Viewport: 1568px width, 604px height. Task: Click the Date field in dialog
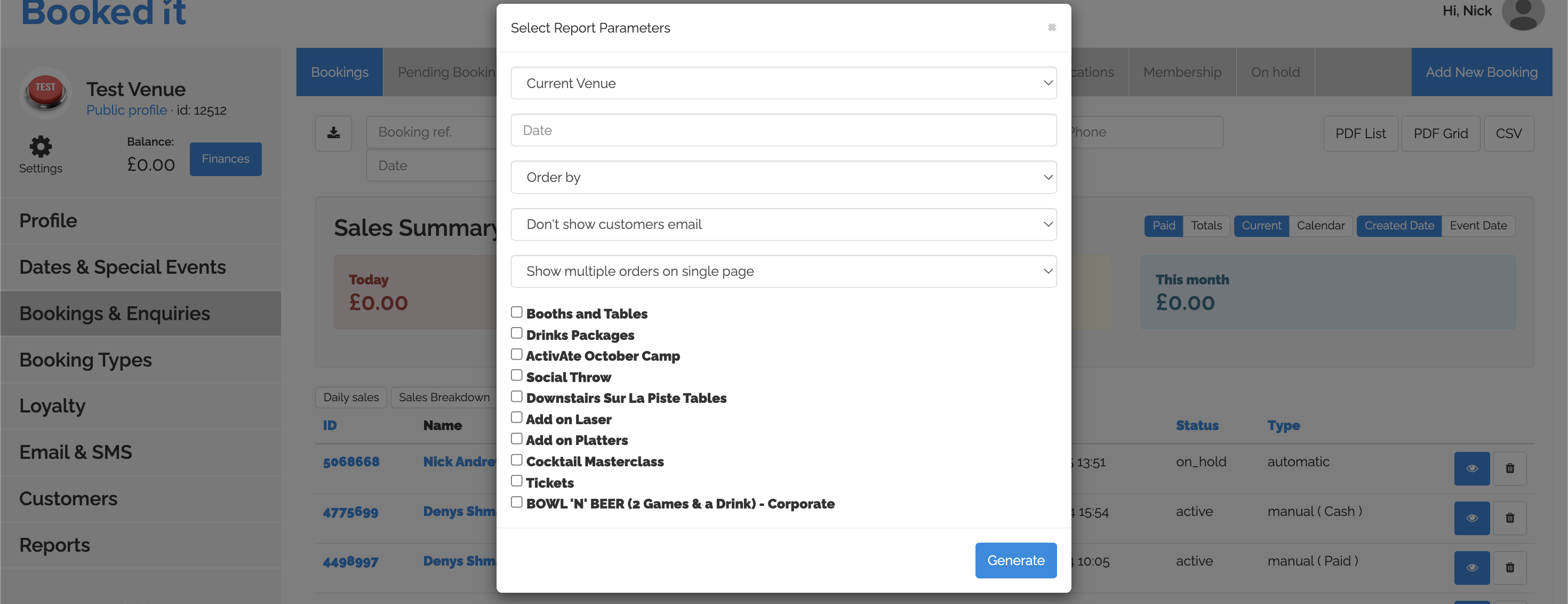tap(783, 130)
